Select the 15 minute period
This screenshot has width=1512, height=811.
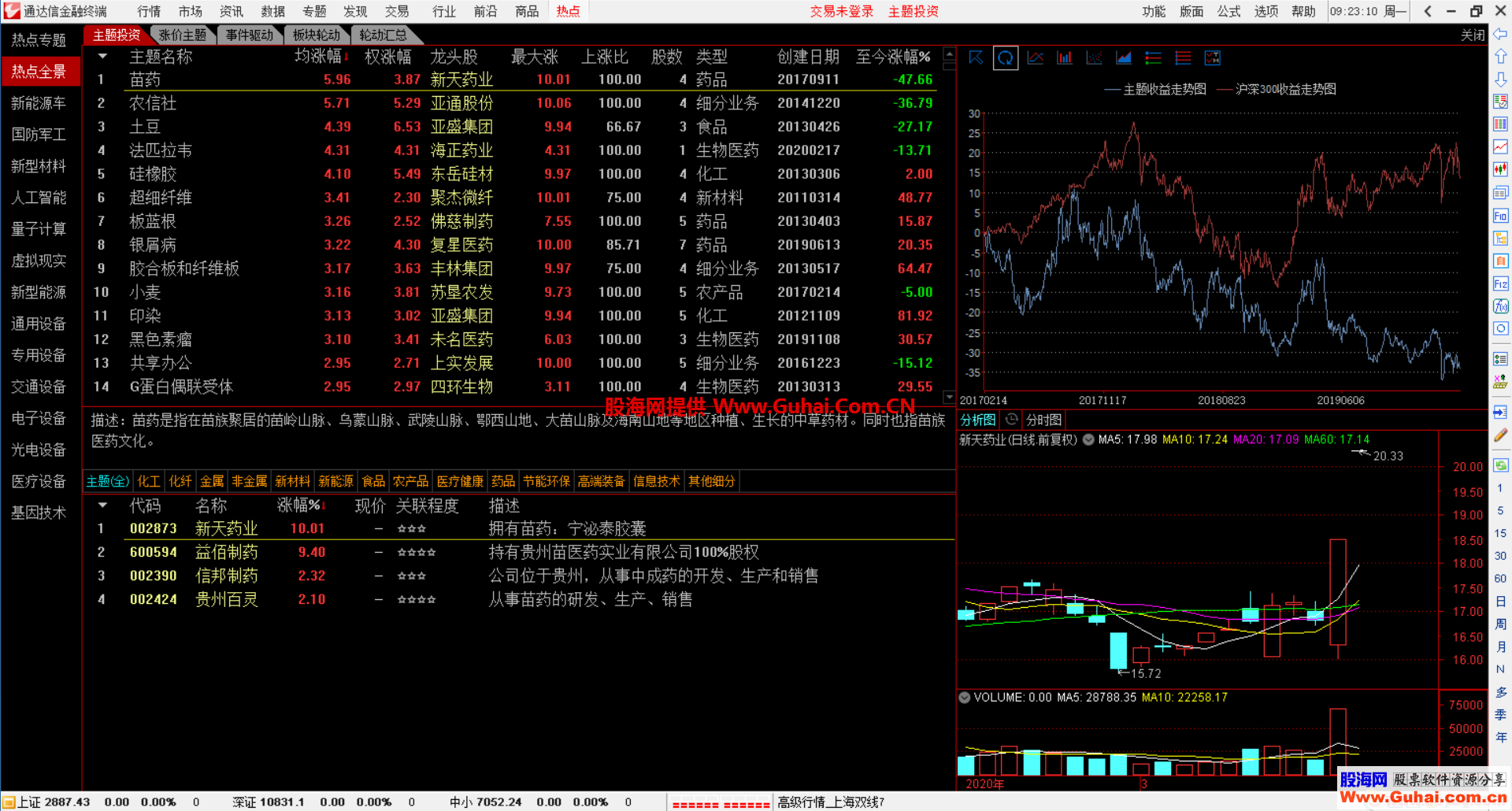(x=1500, y=533)
